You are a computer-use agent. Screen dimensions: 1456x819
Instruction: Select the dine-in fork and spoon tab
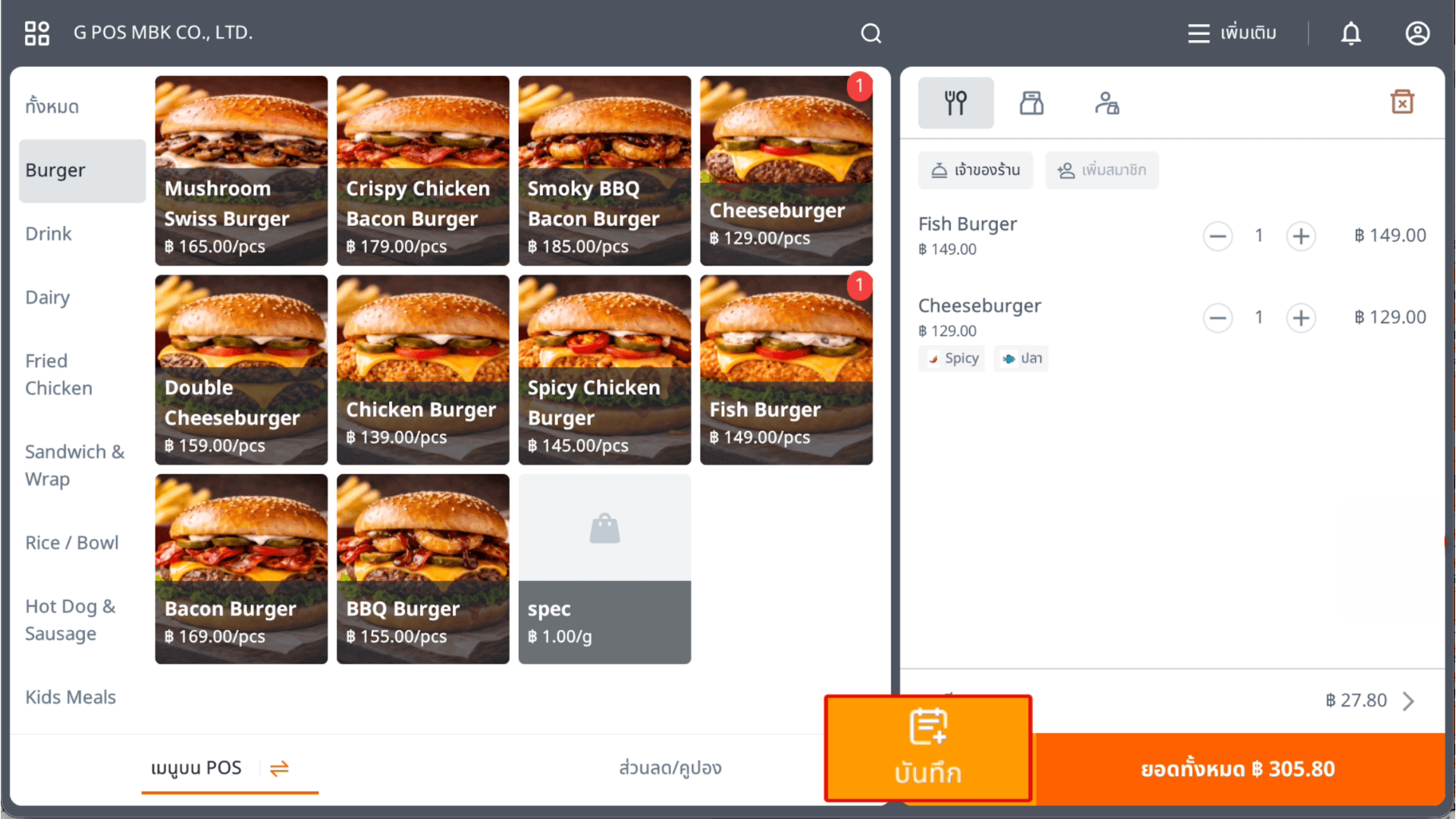pos(955,102)
